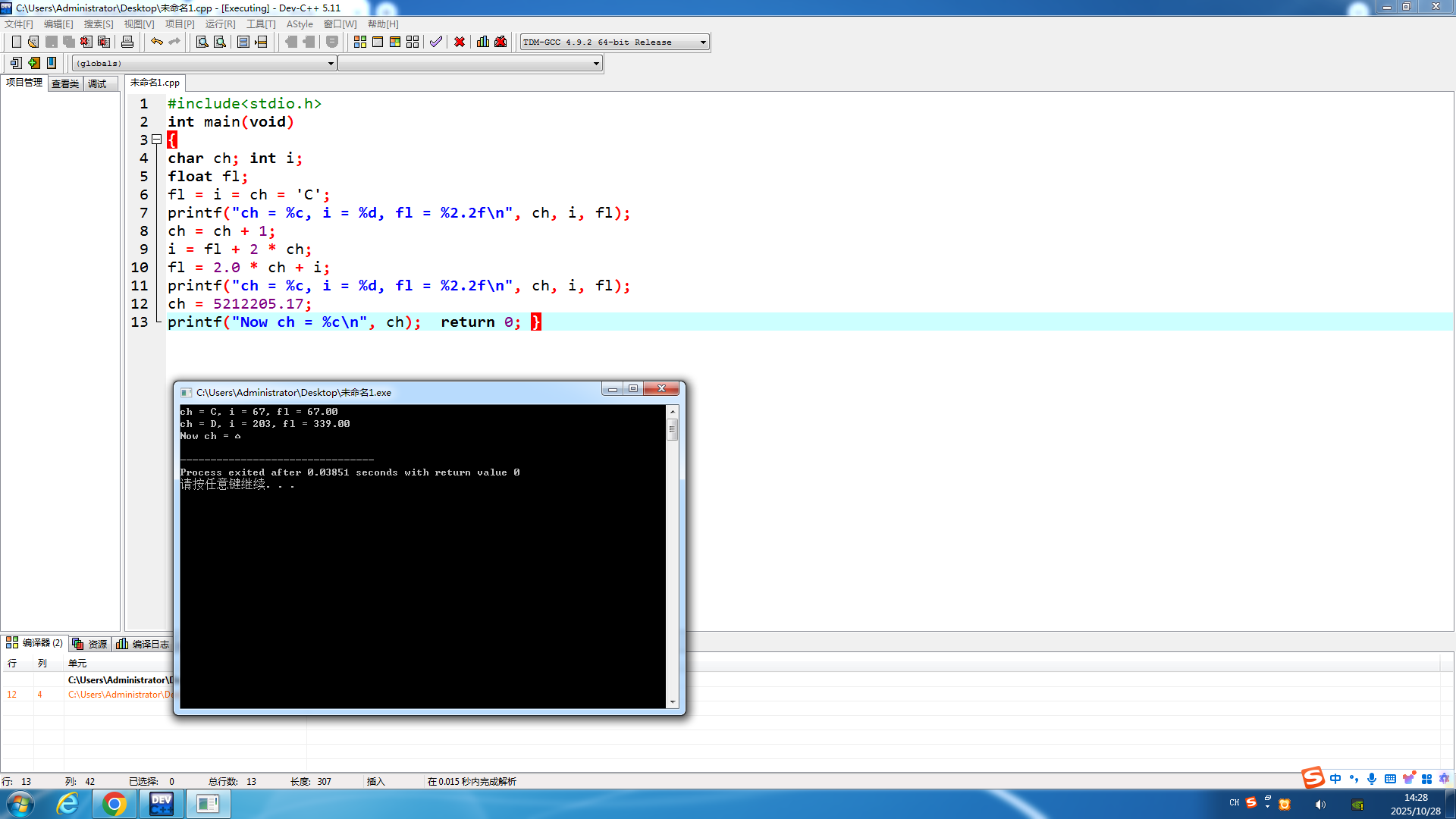Click the Undo arrow icon
This screenshot has width=1456, height=819.
[156, 42]
